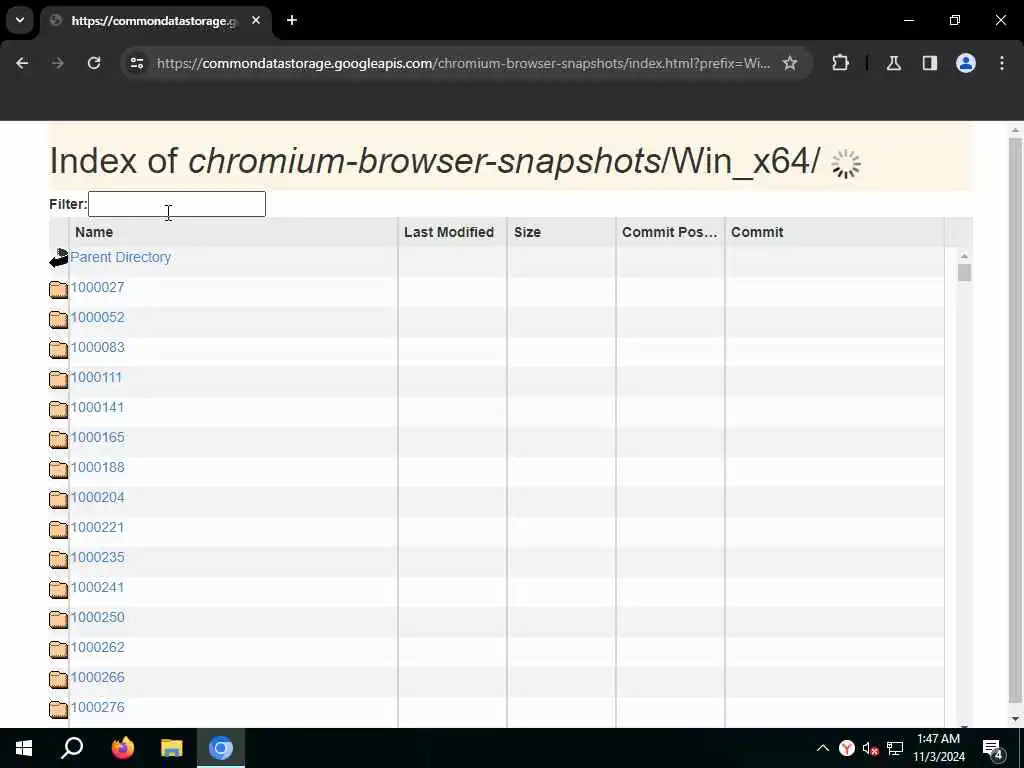
Task: Open site information icon in address bar
Action: [136, 63]
